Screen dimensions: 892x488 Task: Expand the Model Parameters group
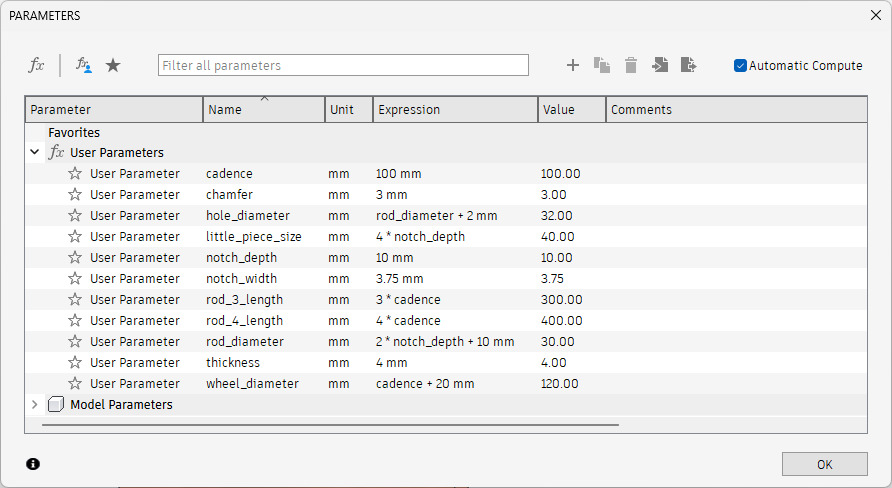35,405
